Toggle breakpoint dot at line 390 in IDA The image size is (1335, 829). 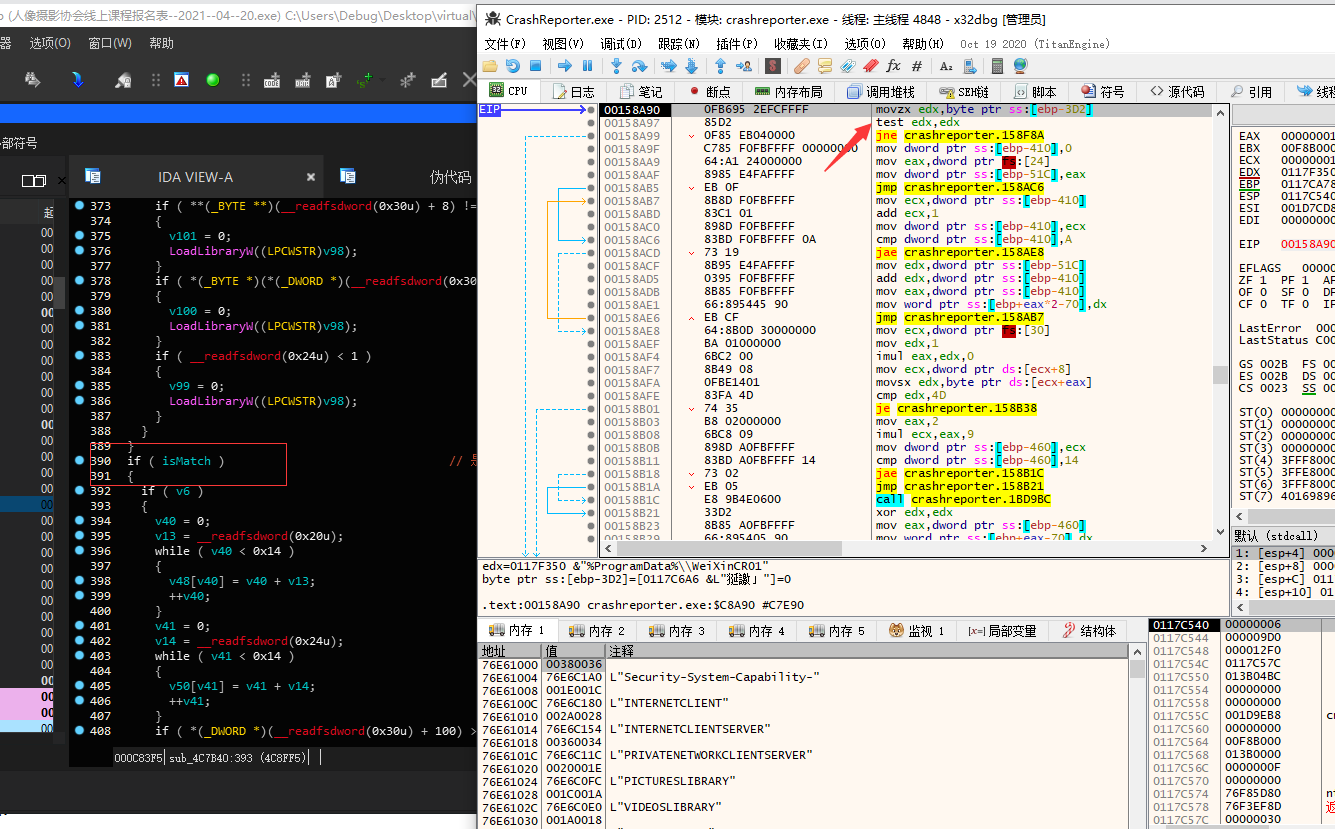pyautogui.click(x=80, y=461)
